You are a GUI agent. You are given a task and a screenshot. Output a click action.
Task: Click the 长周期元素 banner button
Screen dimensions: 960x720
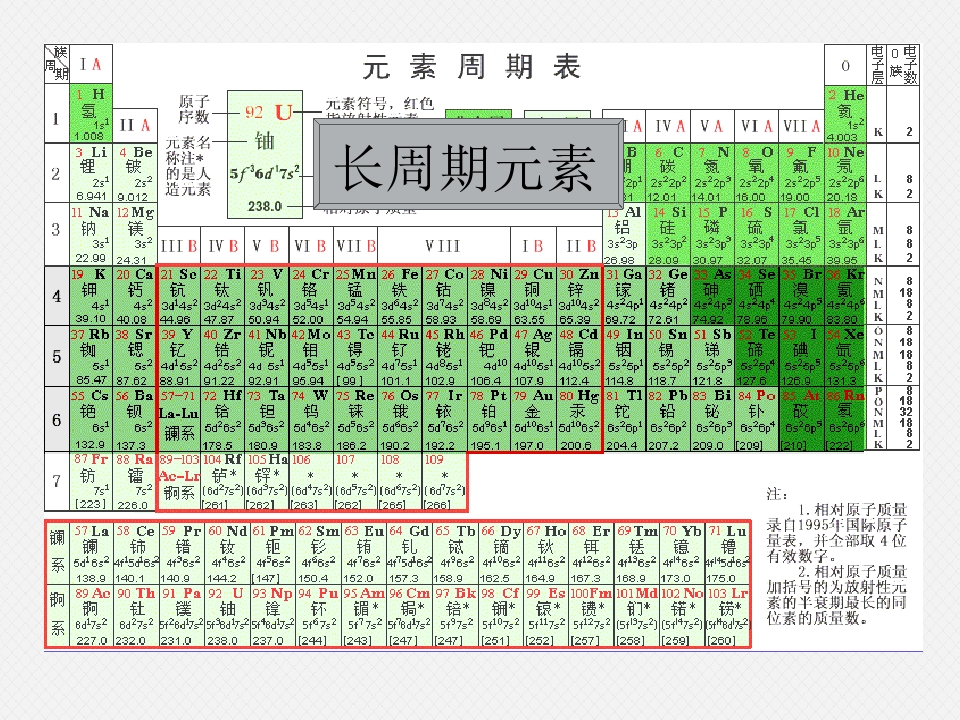[x=468, y=166]
